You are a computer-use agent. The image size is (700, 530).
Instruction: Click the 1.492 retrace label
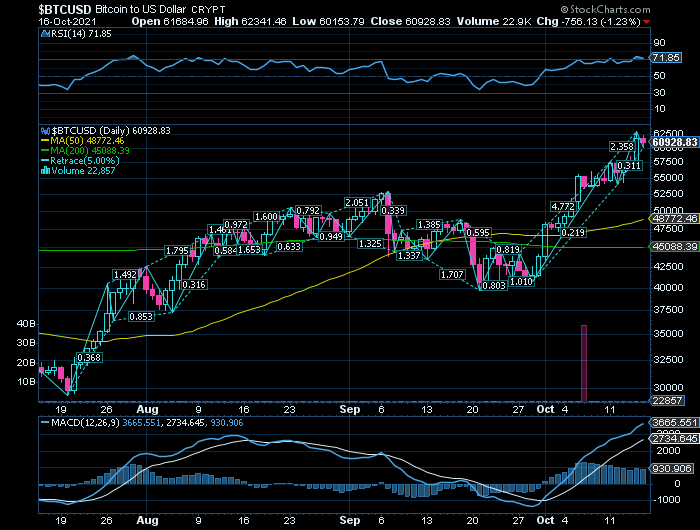(x=125, y=275)
